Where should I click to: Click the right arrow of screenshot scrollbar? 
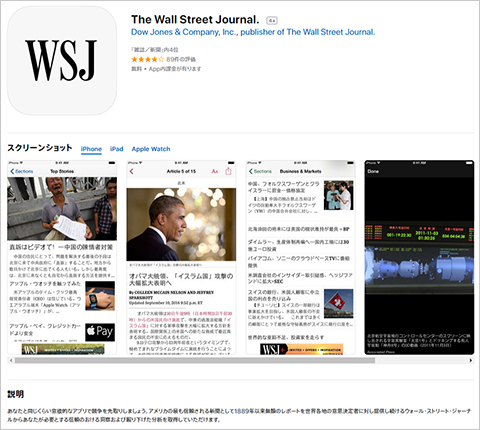click(x=471, y=360)
